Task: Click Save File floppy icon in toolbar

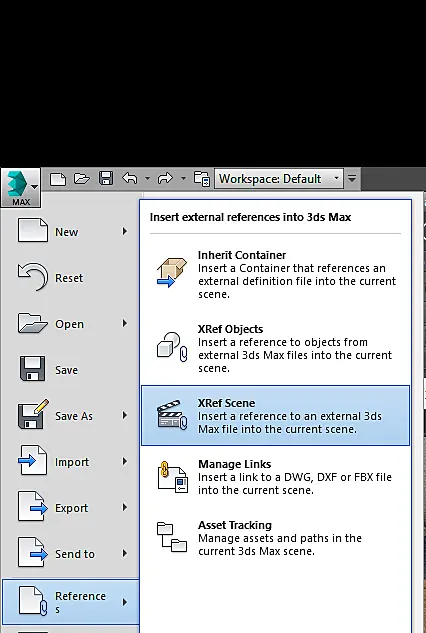Action: click(x=106, y=178)
